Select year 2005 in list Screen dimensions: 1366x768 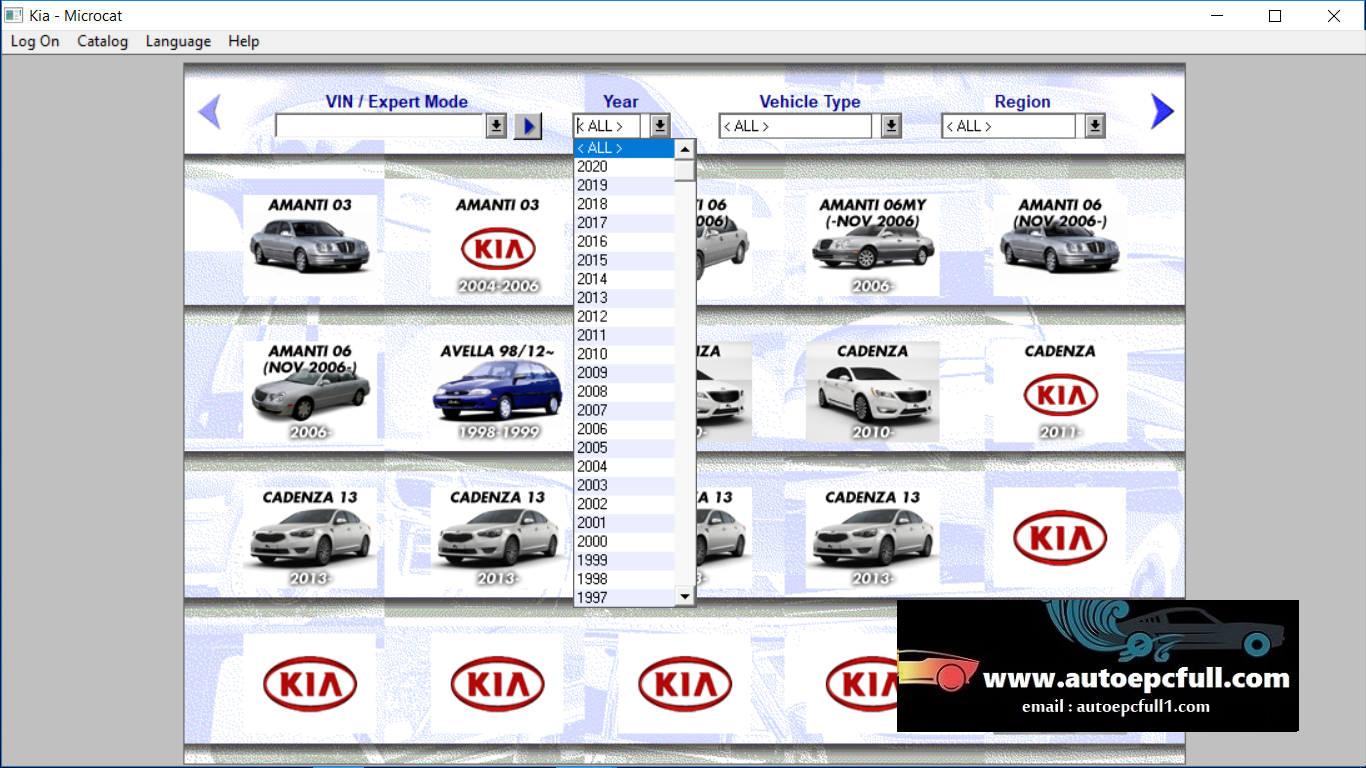(x=624, y=448)
